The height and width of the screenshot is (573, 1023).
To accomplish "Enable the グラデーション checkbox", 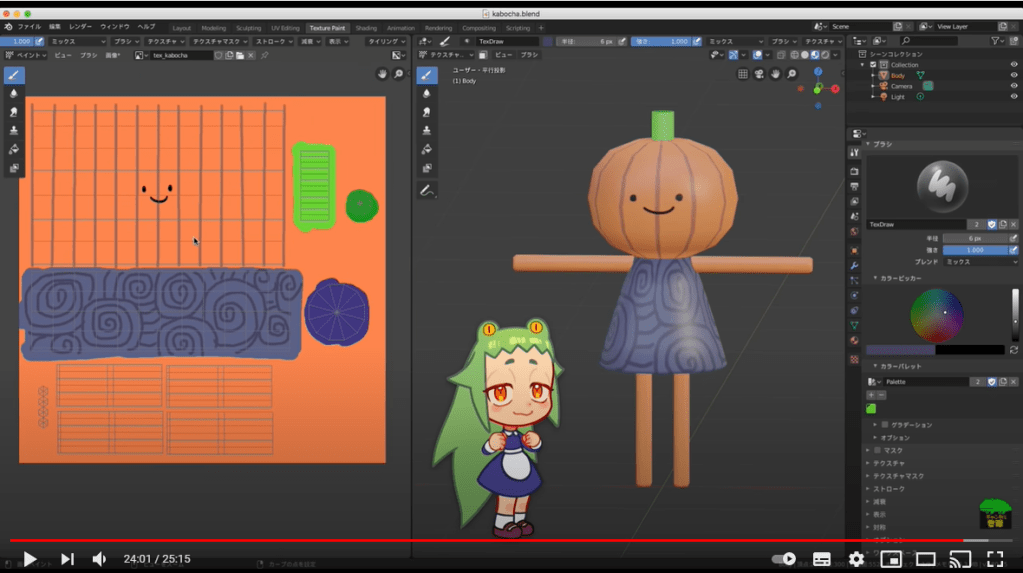I will click(884, 425).
